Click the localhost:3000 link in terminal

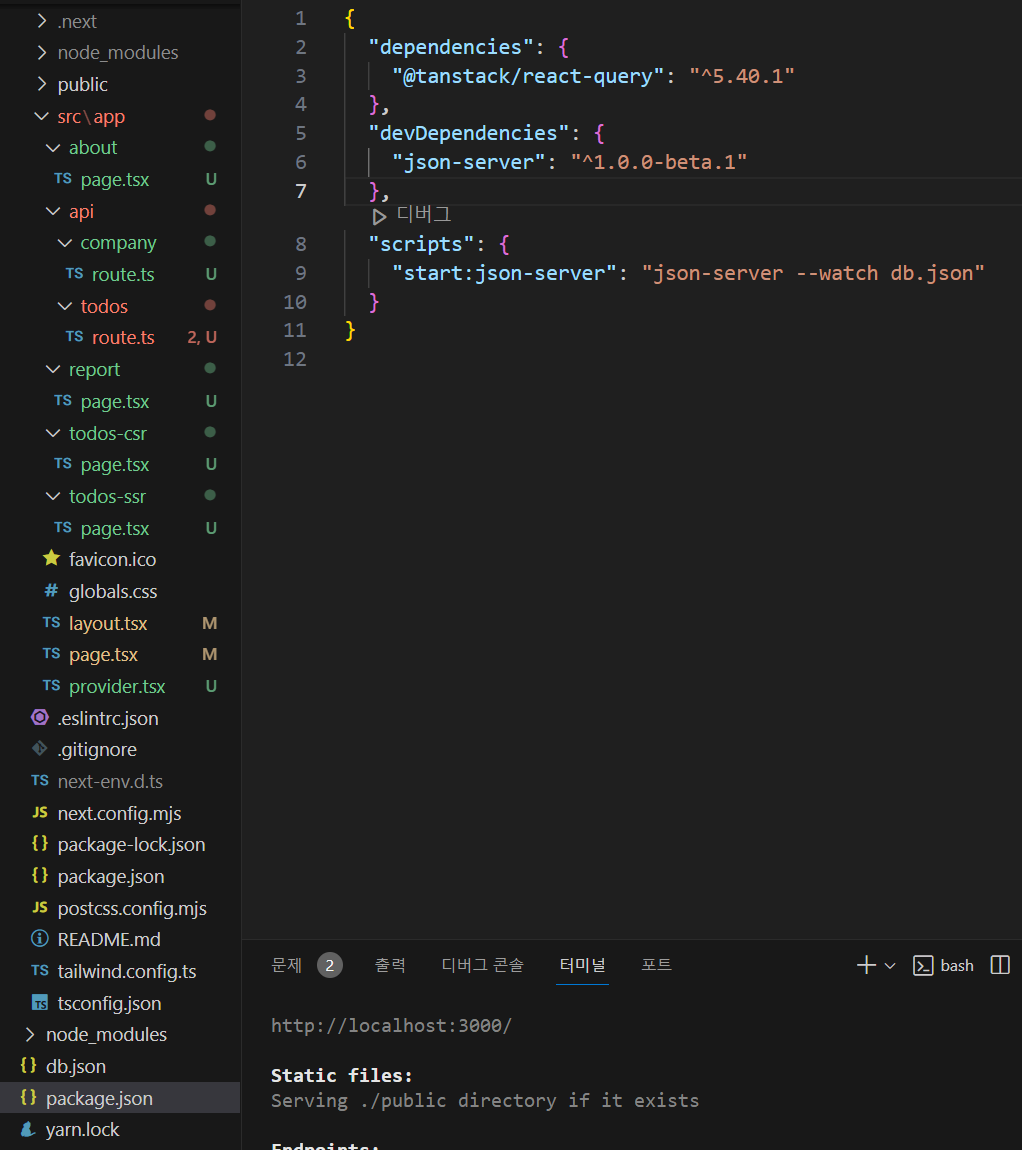click(391, 1025)
